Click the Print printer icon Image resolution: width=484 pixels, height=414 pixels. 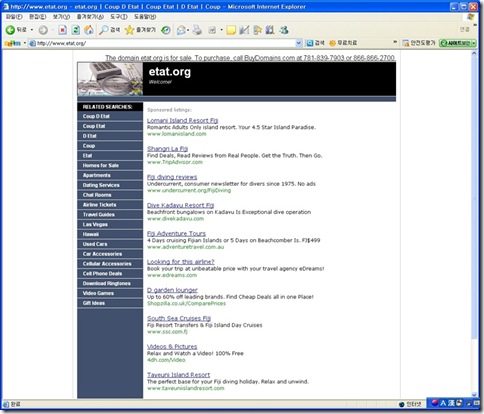click(x=197, y=30)
